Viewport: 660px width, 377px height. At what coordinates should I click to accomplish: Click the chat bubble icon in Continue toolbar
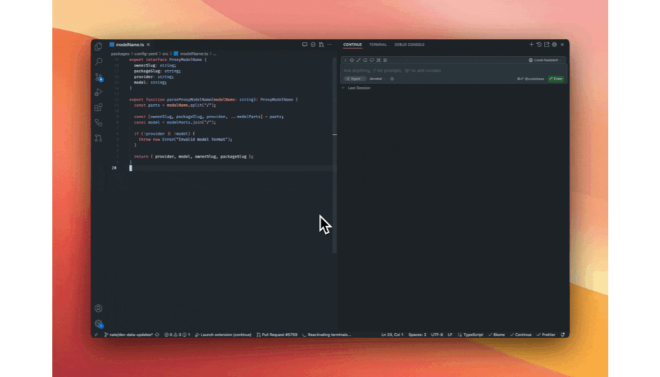coord(372,60)
